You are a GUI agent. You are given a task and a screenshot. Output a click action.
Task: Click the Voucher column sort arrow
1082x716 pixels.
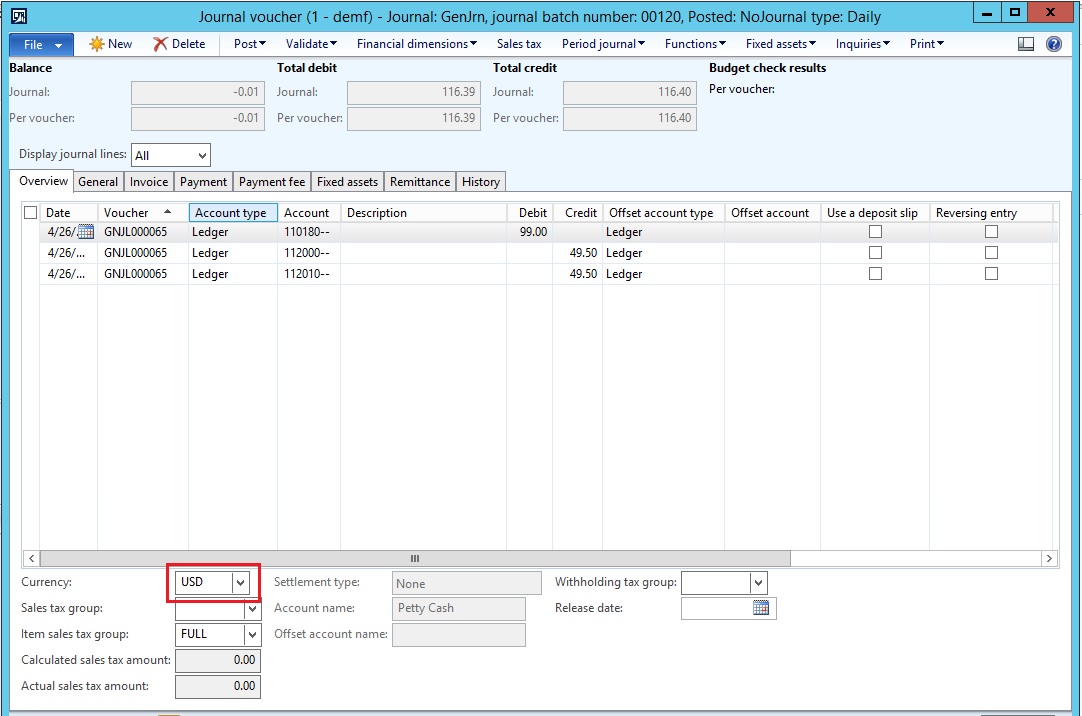pos(167,212)
